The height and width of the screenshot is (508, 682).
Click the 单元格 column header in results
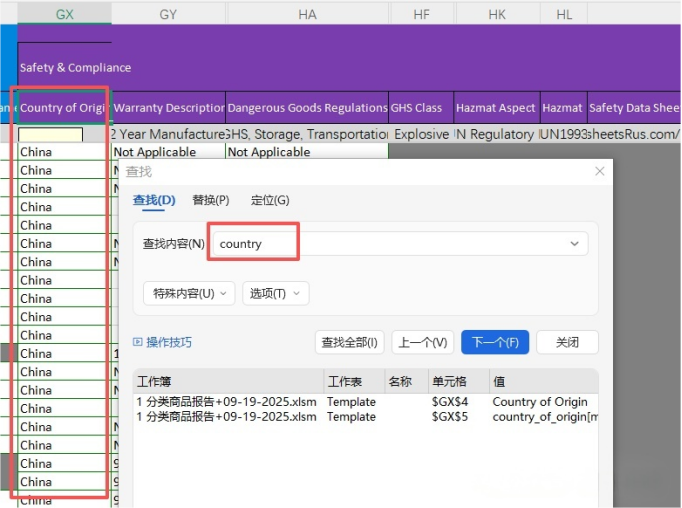tap(448, 381)
